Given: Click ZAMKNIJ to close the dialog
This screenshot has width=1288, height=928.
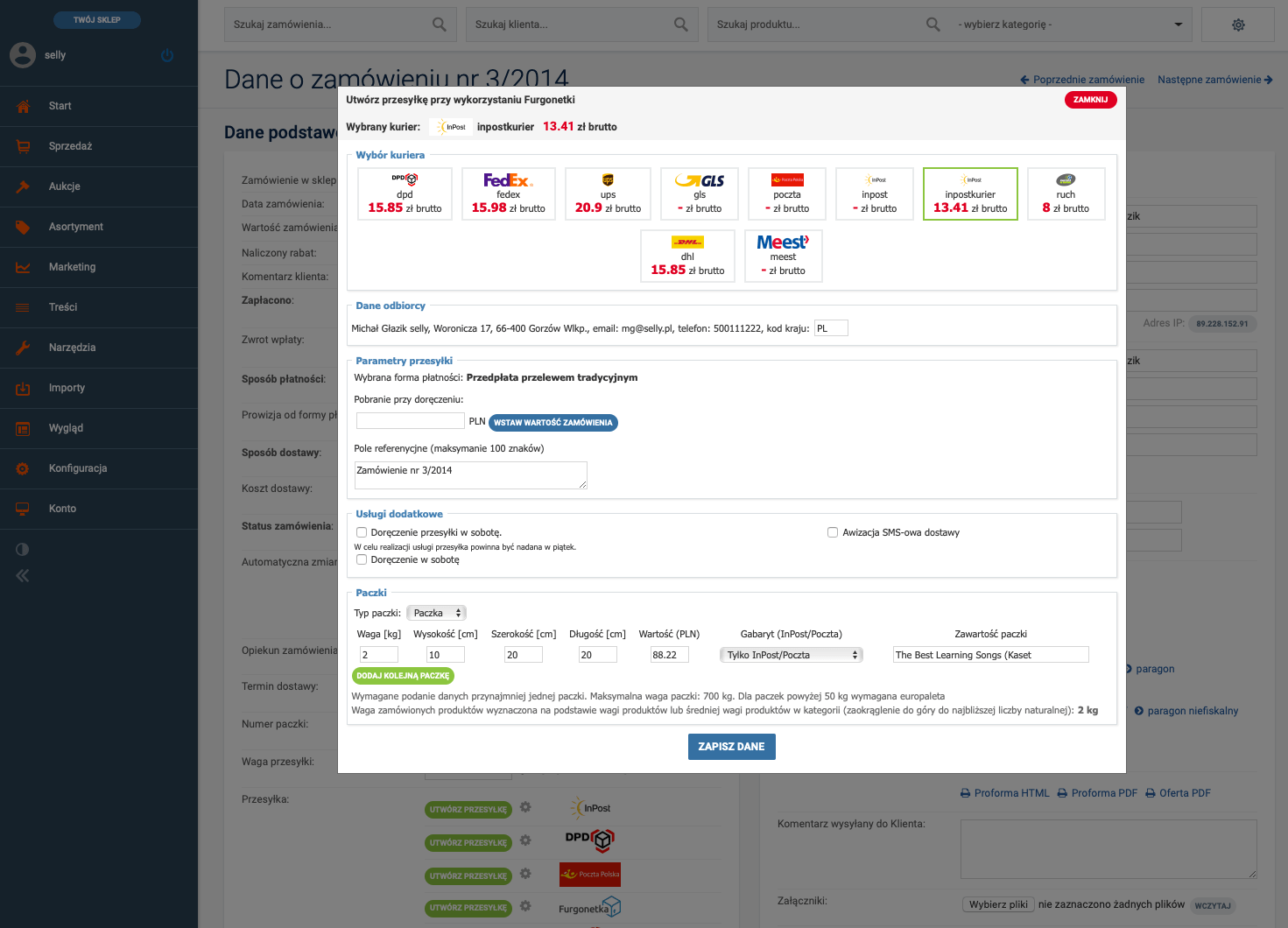Looking at the screenshot, I should click(1090, 100).
